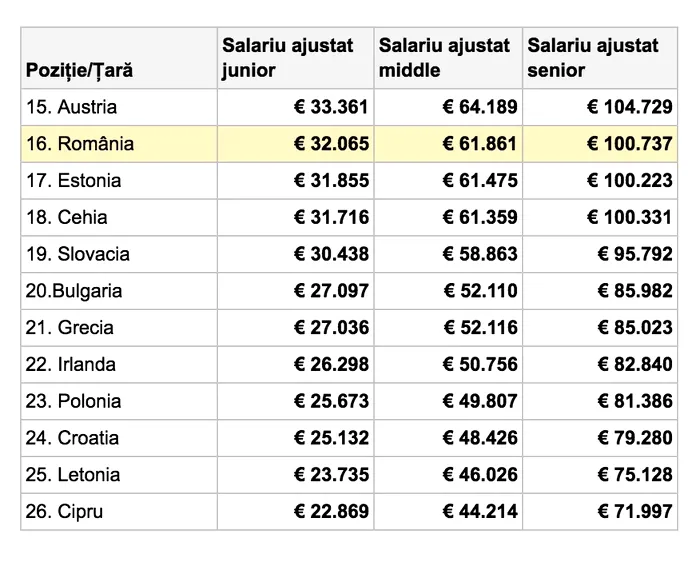This screenshot has width=700, height=566.
Task: Click the 20.Bulgaria country cell
Action: [x=74, y=291]
